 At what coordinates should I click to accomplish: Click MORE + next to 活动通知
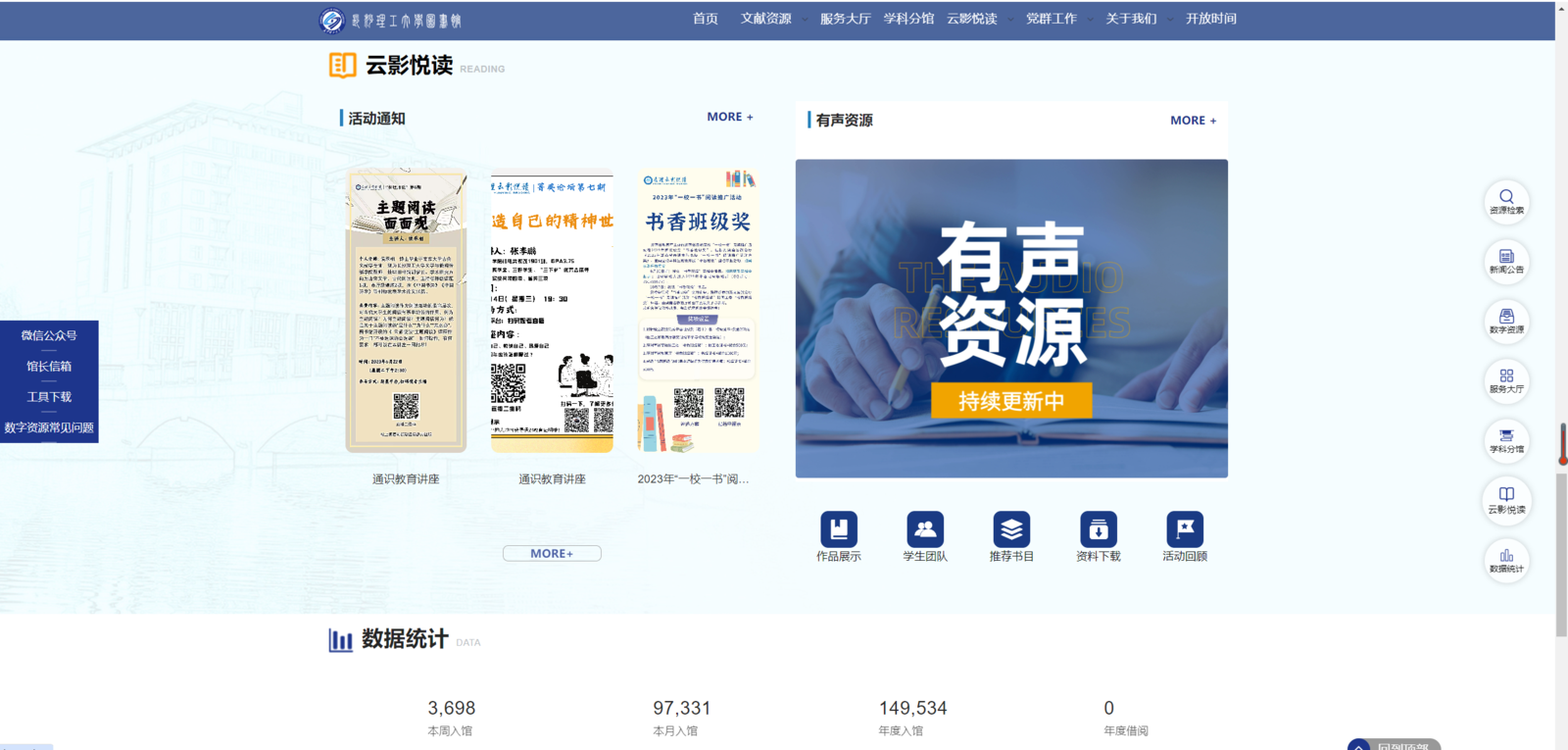click(730, 117)
